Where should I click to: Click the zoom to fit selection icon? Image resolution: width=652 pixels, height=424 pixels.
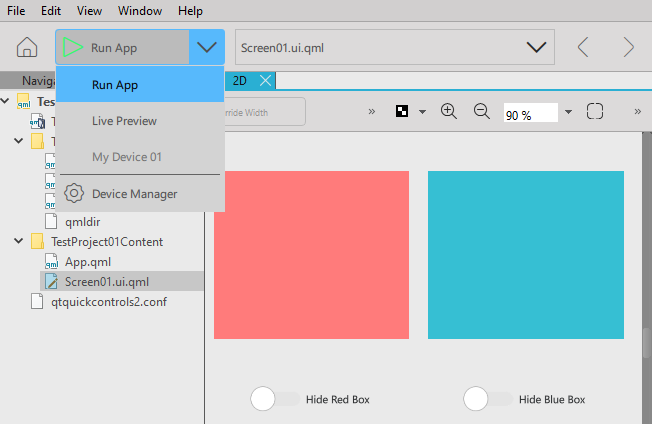coord(595,111)
